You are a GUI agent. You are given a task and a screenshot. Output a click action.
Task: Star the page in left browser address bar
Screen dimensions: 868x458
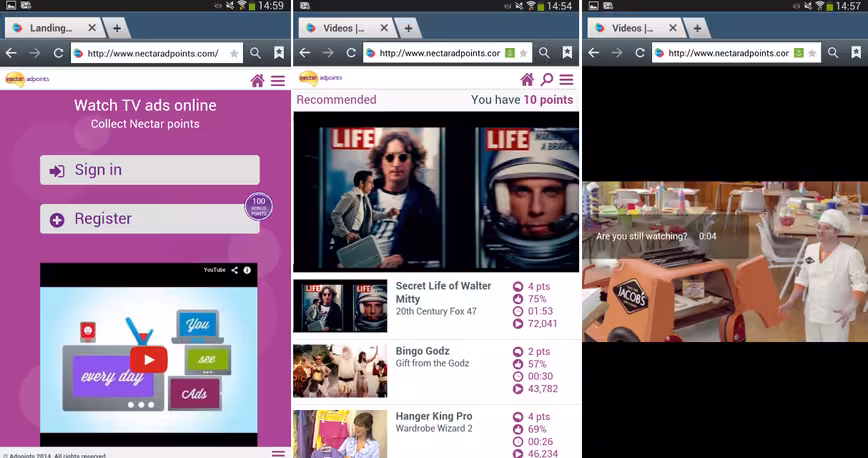pyautogui.click(x=234, y=54)
